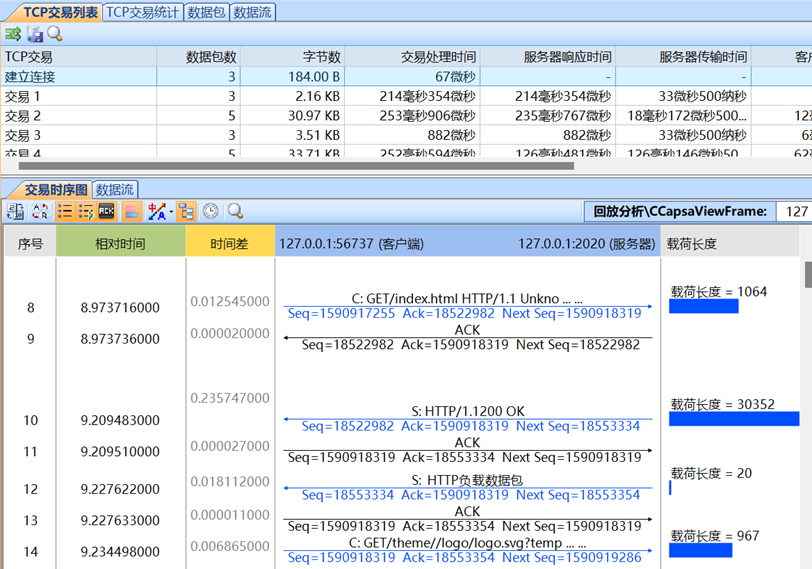812x569 pixels.
Task: Click the 127.0.0.1:2020 (服务器) header label
Action: pos(586,243)
